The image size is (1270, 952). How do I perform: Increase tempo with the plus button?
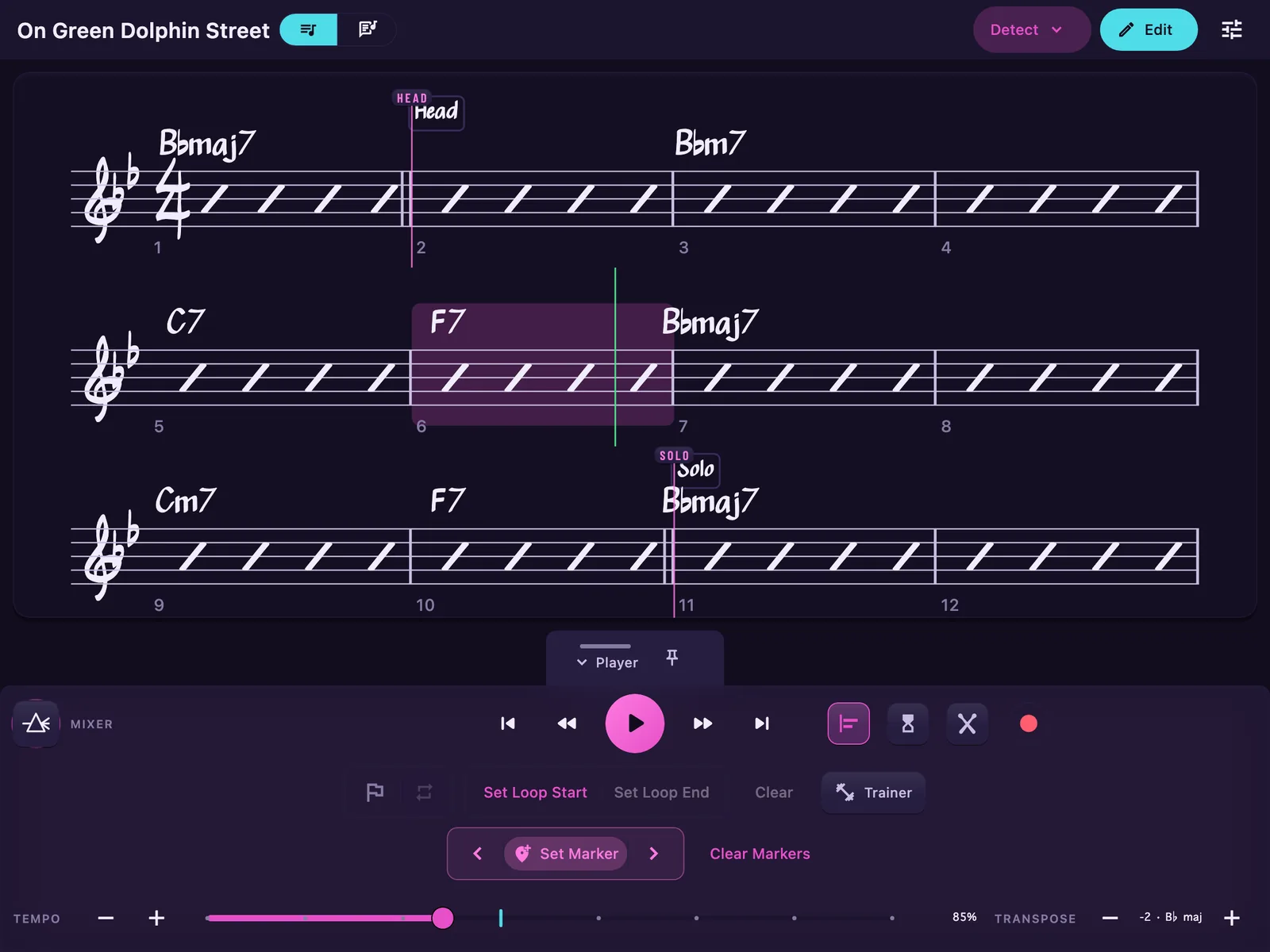point(156,918)
